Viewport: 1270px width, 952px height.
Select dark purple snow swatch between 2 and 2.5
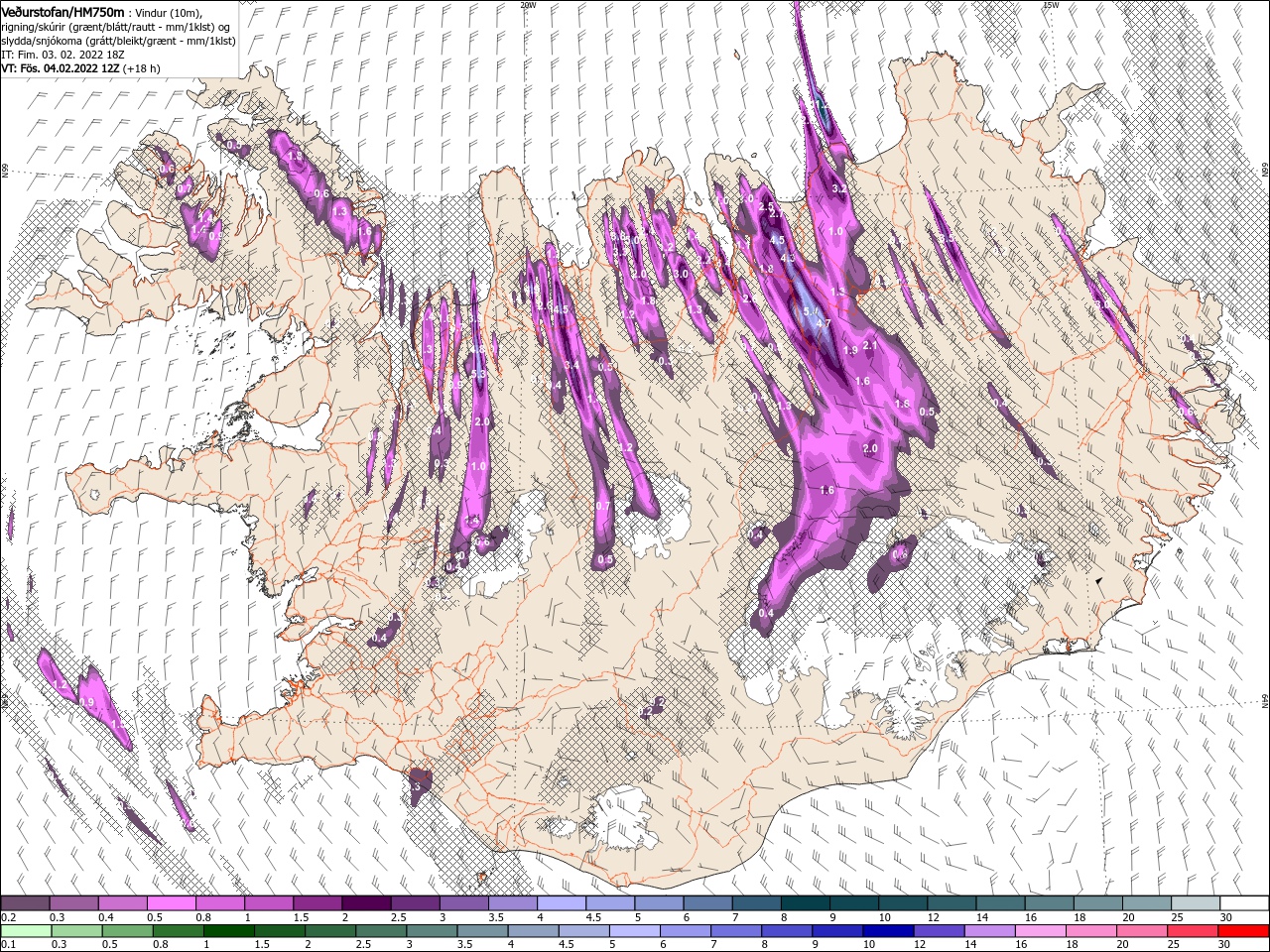(366, 903)
